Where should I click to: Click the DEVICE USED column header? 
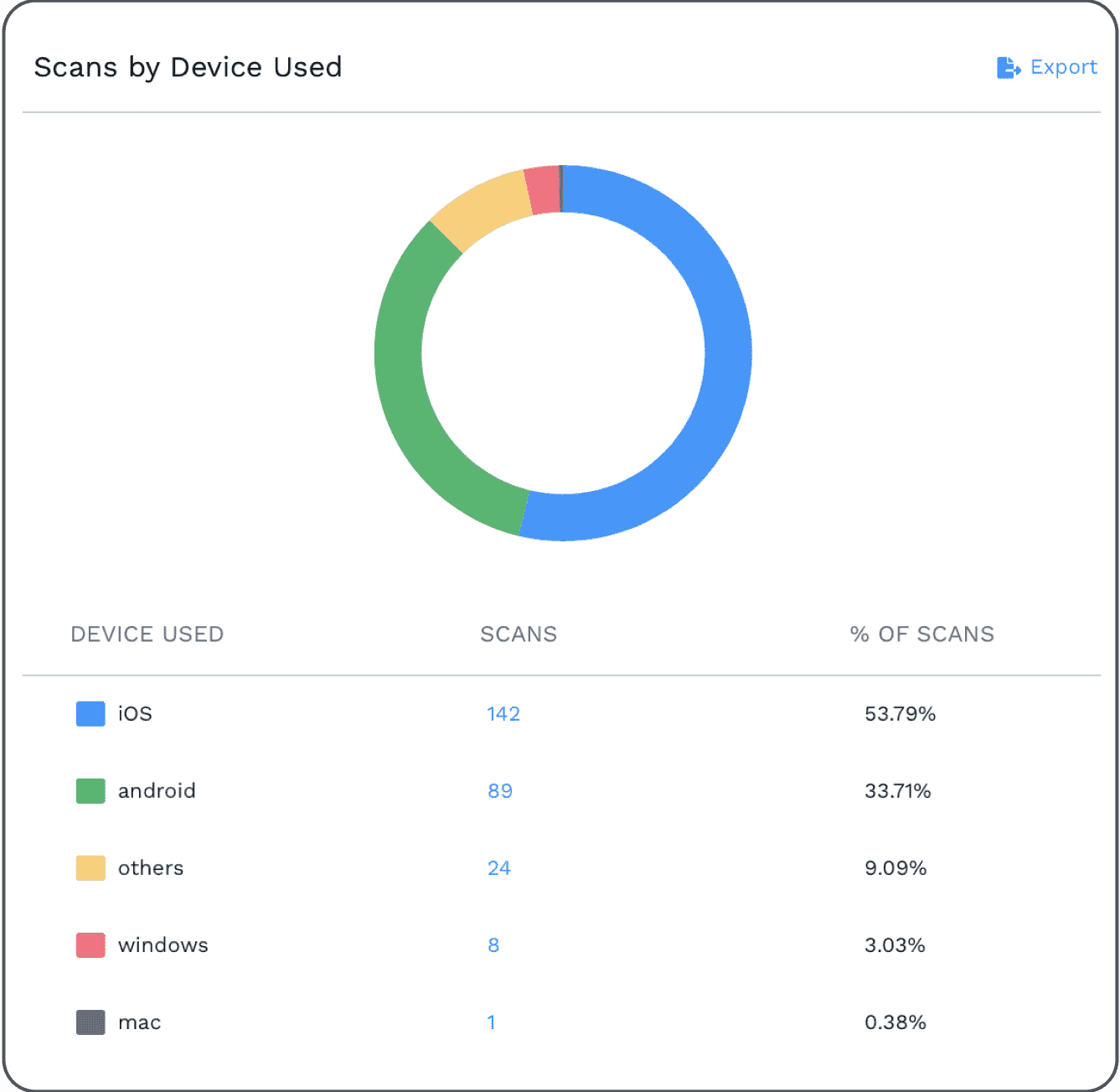click(x=147, y=634)
